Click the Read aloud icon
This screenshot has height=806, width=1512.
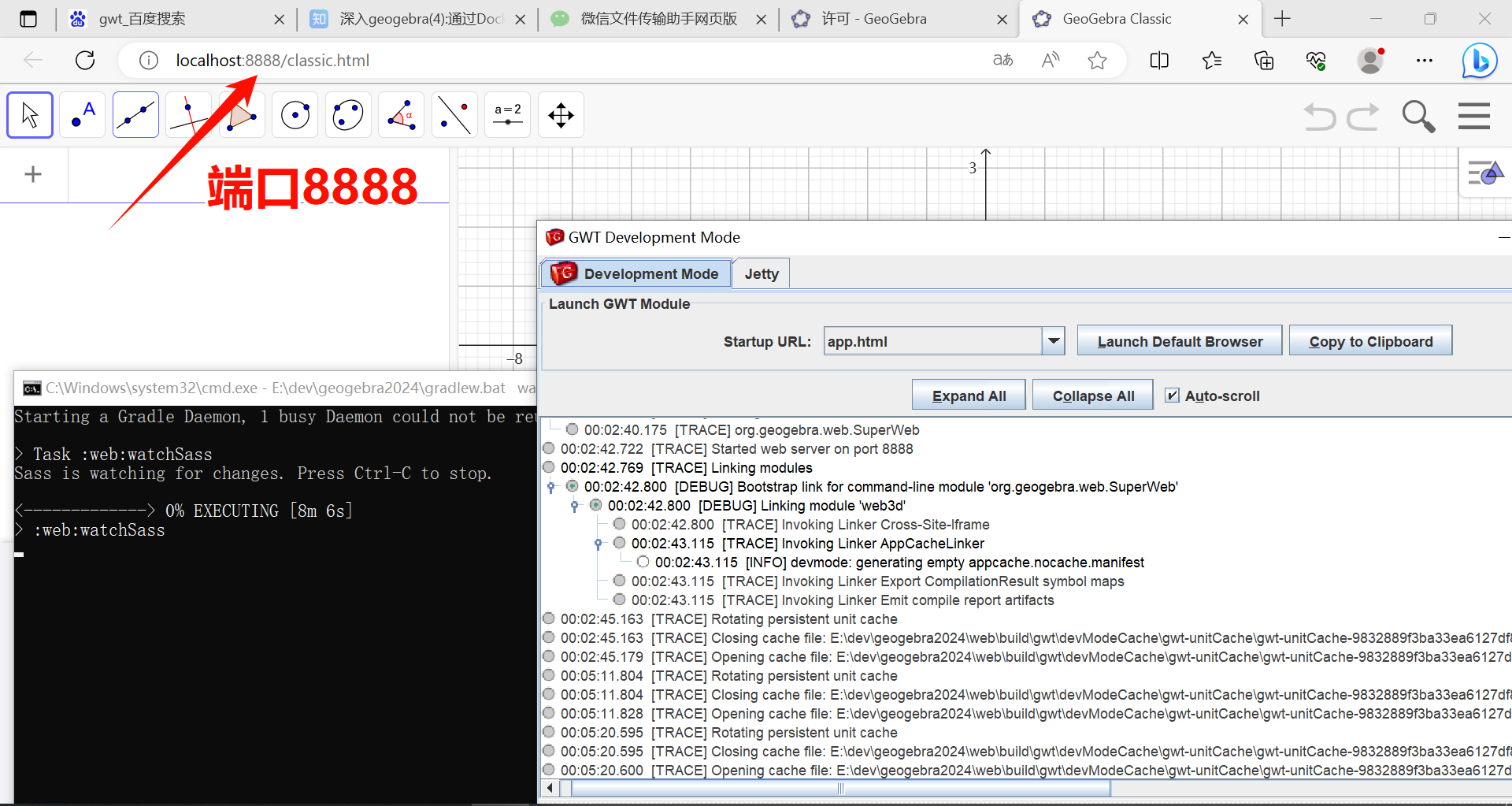click(1051, 60)
